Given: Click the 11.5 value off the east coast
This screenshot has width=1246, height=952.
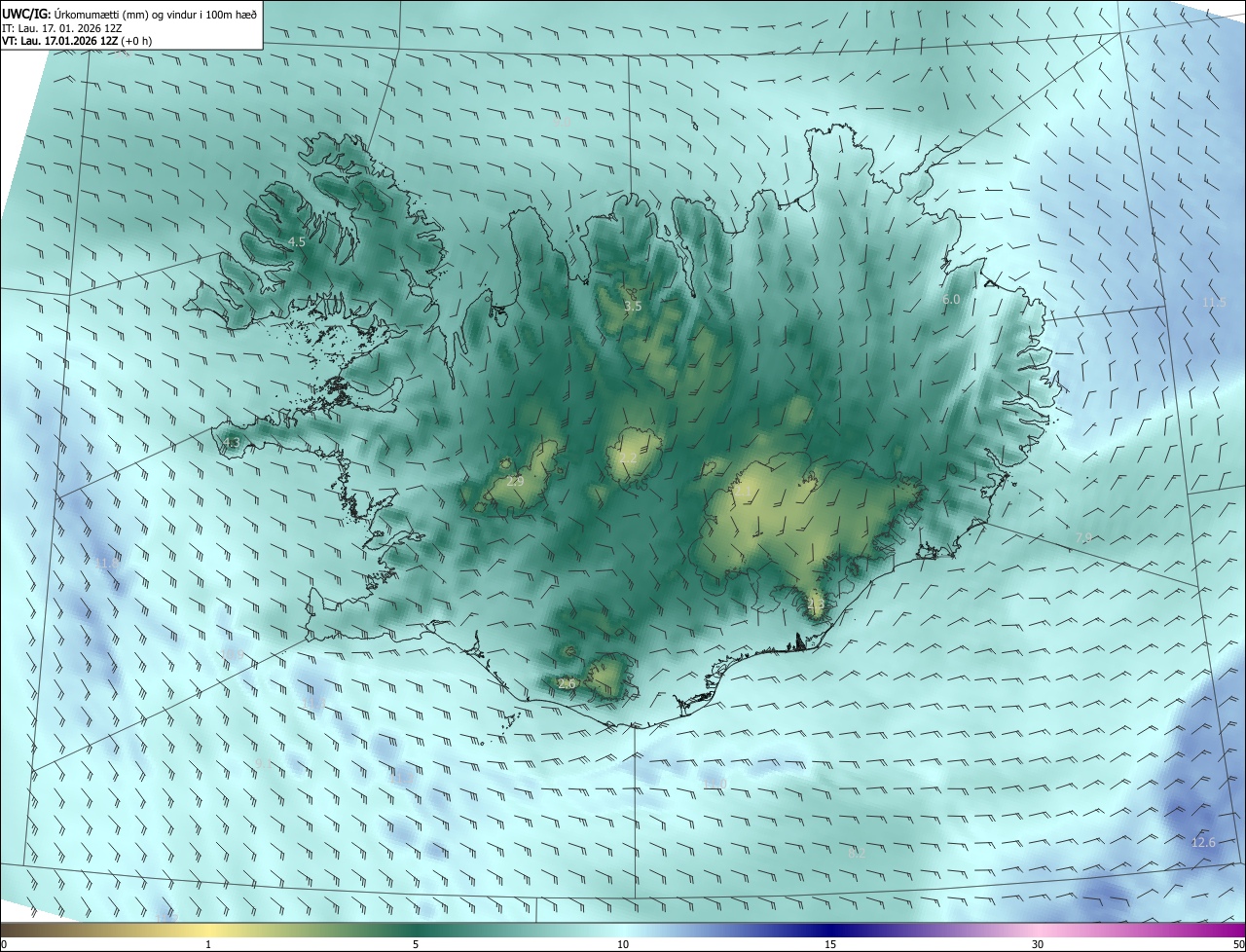Looking at the screenshot, I should click(1214, 303).
